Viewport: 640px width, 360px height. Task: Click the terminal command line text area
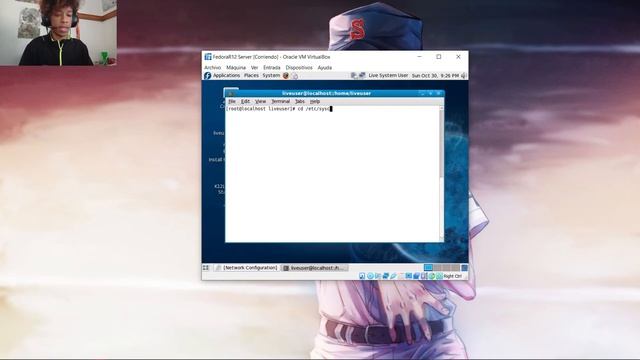tap(333, 173)
